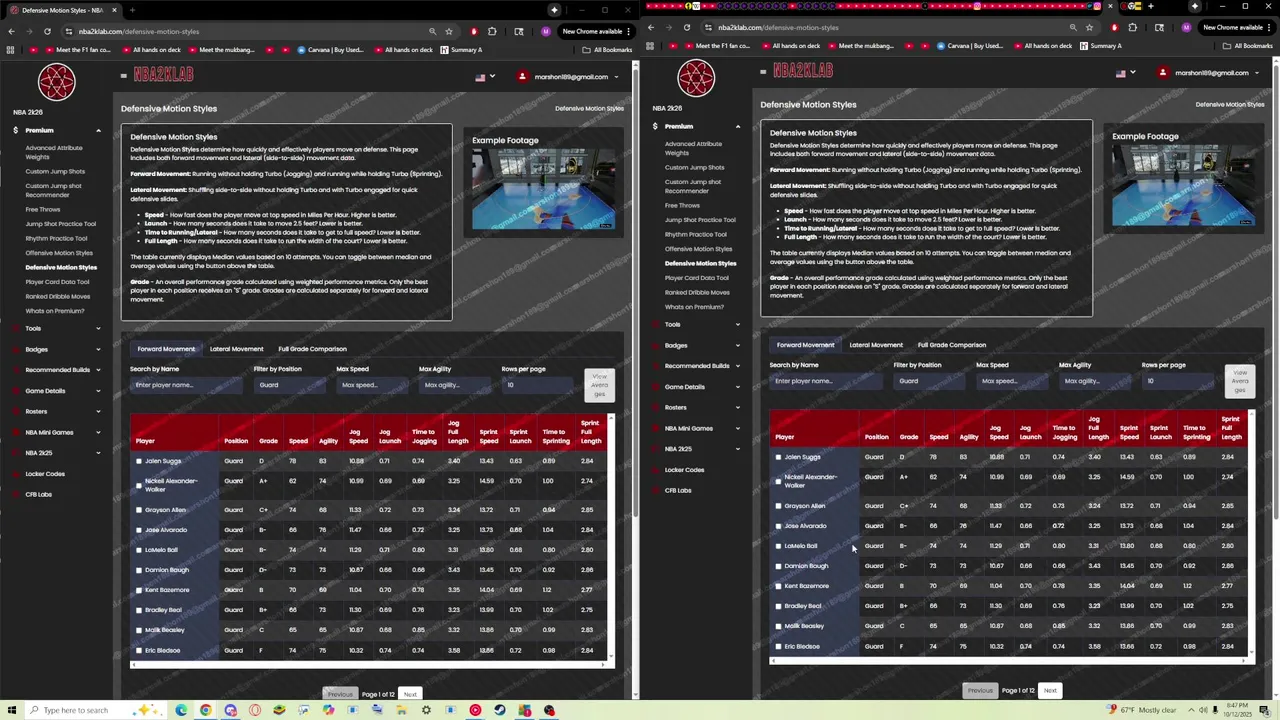Image resolution: width=1280 pixels, height=720 pixels.
Task: Open Filter by Position dropdown in the left window
Action: point(290,385)
